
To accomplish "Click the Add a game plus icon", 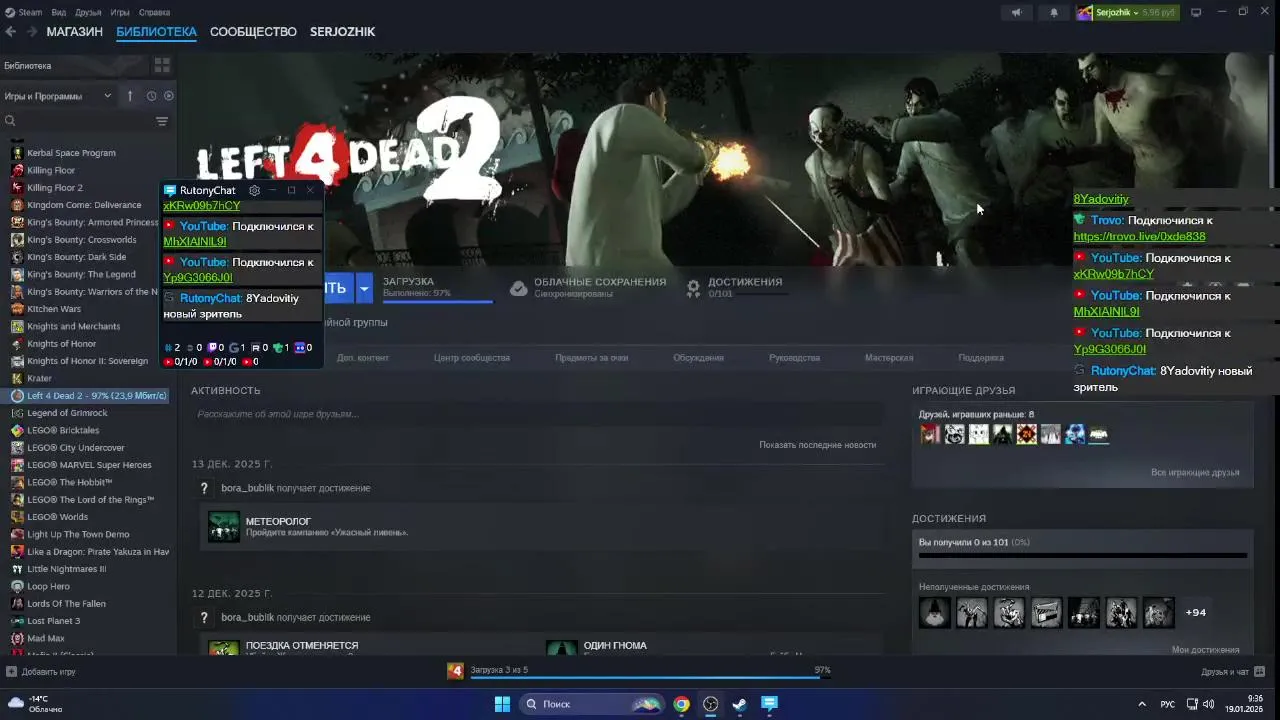I will (11, 672).
